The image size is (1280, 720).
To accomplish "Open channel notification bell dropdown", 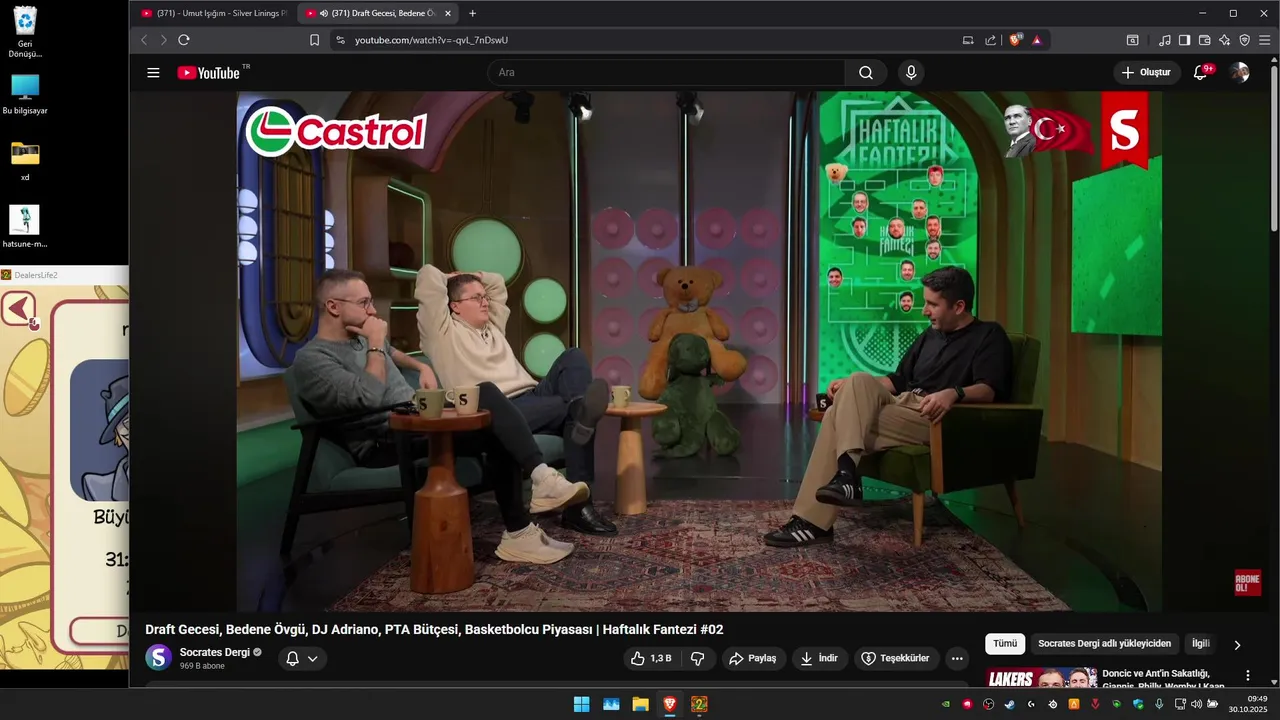I will (302, 658).
